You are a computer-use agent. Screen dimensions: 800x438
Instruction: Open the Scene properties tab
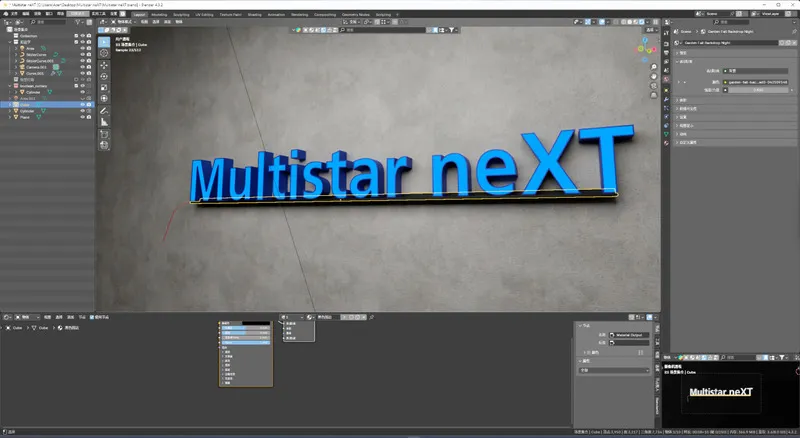point(666,70)
